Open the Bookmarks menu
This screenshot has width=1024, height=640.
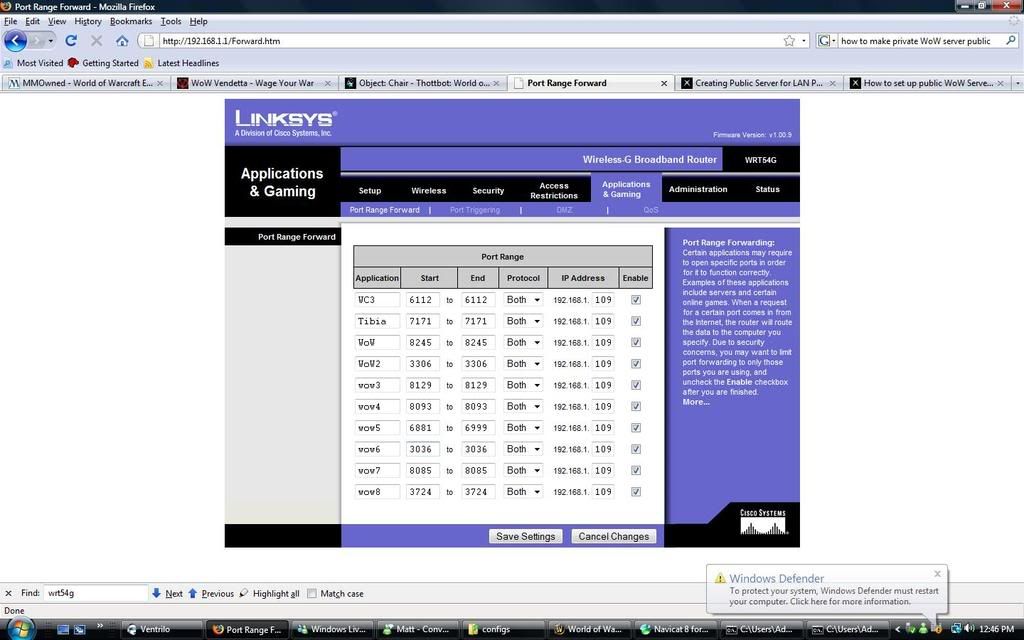pos(131,21)
